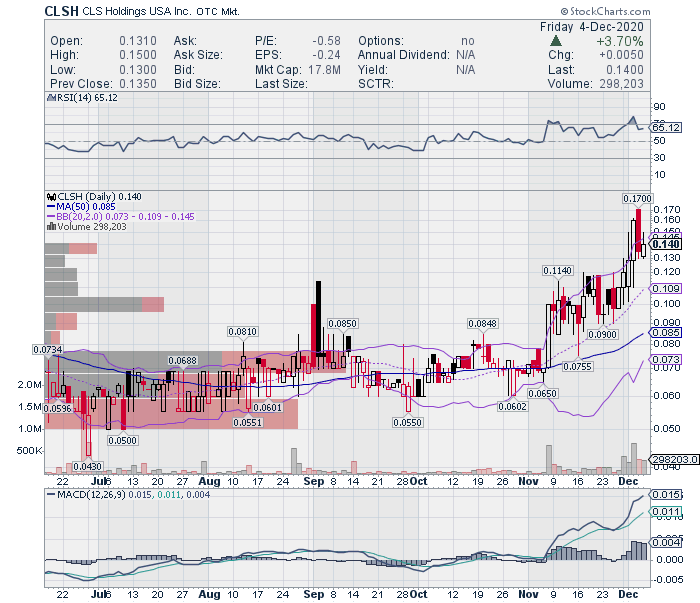This screenshot has width=700, height=603.
Task: Click the copyright symbol before StockCharts.com
Action: [565, 11]
